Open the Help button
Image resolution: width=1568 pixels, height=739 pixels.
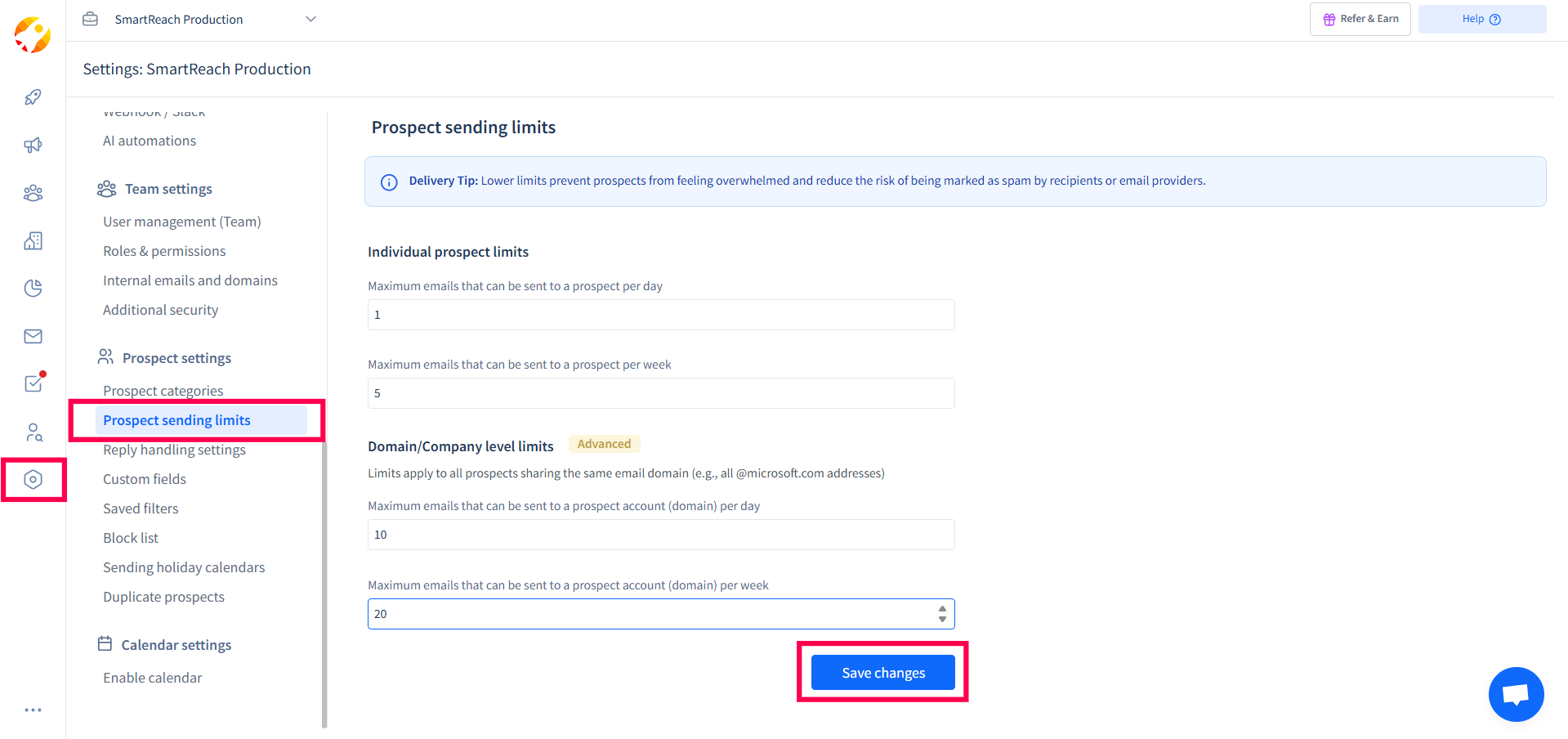[x=1481, y=19]
